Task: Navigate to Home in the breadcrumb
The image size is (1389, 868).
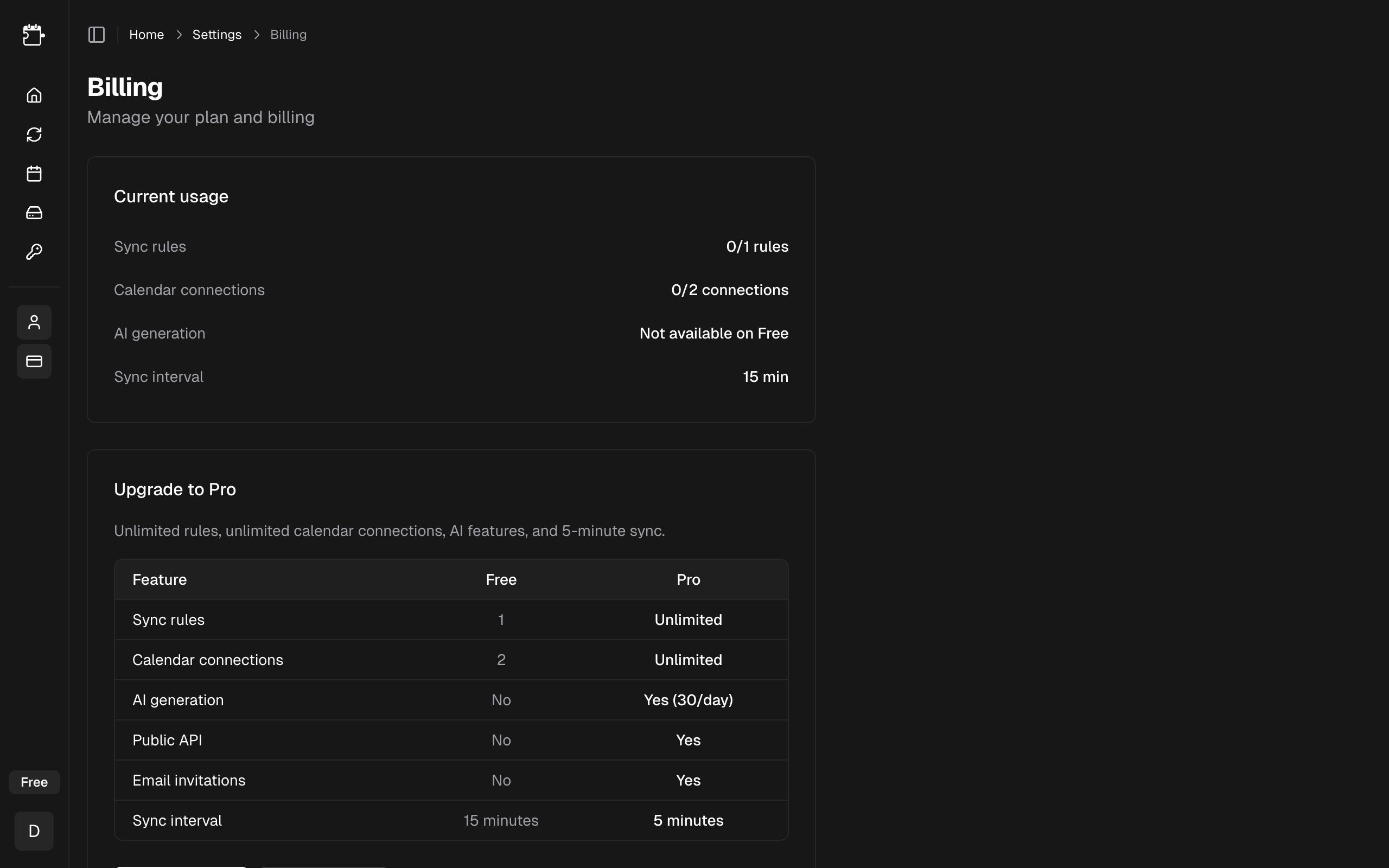Action: pos(146,34)
